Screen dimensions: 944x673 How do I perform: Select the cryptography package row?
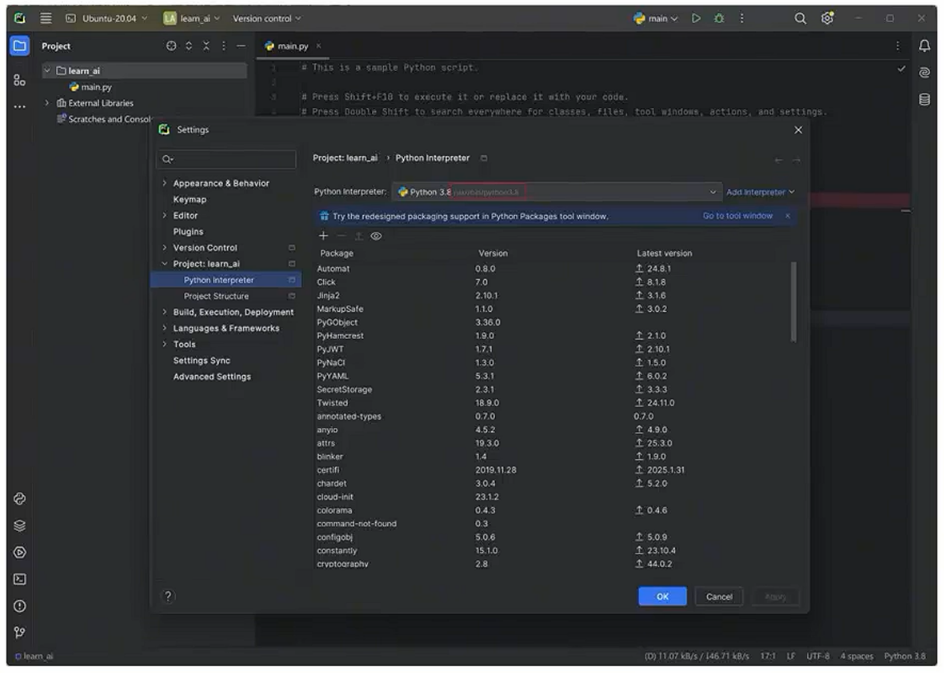pos(553,564)
